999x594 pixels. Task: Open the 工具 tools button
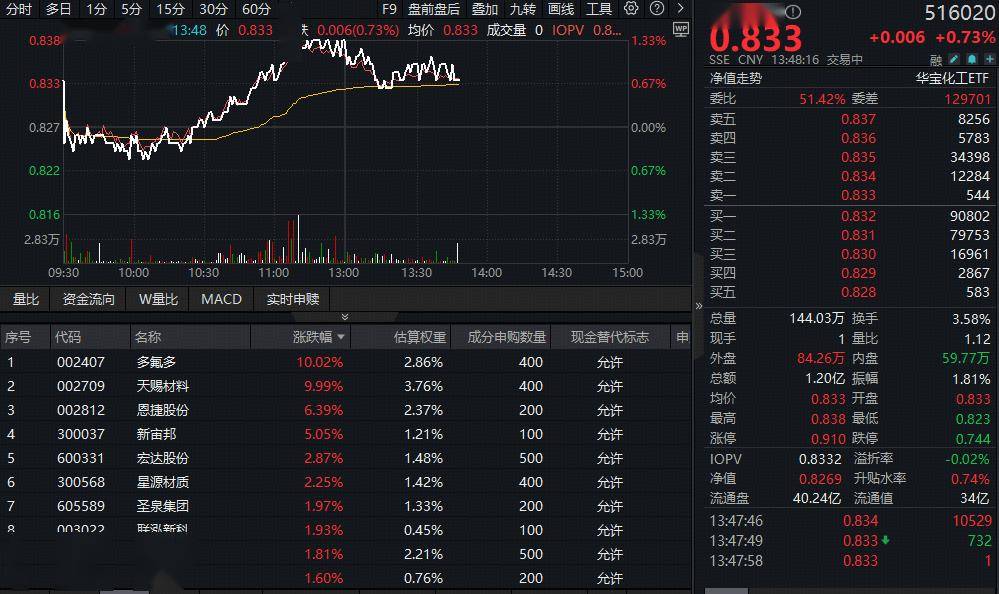click(x=599, y=9)
